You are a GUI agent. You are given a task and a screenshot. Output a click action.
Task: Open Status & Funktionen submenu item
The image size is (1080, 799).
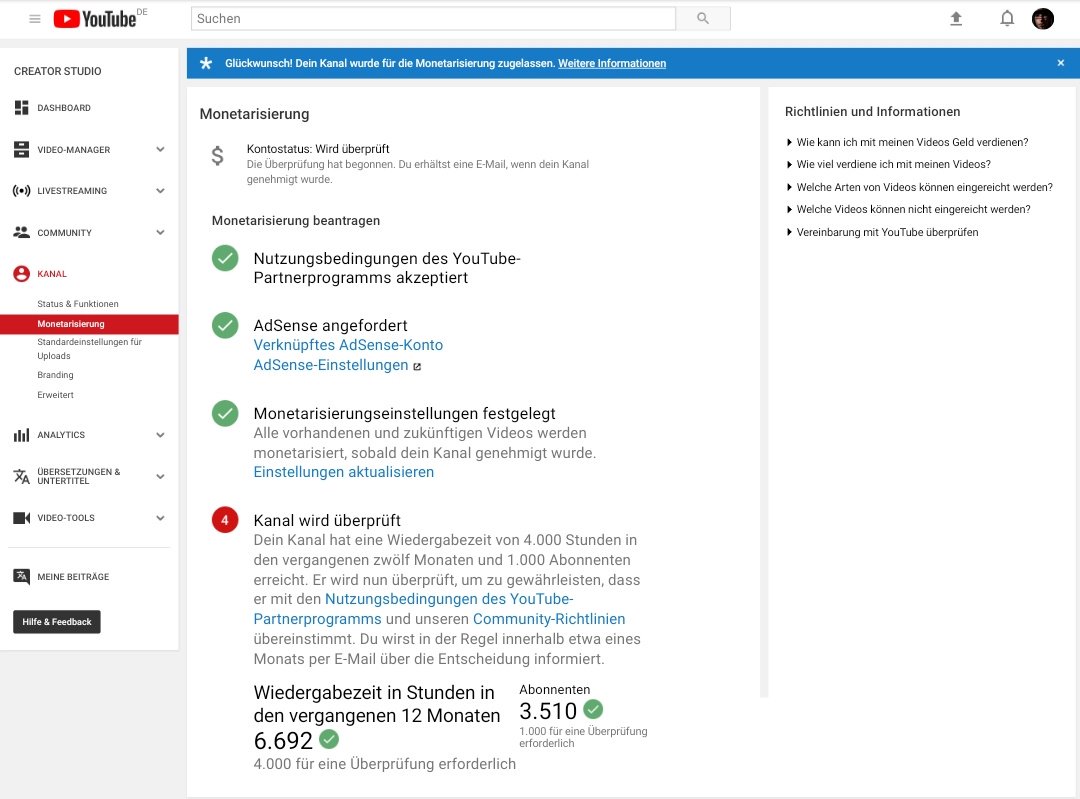(x=78, y=304)
